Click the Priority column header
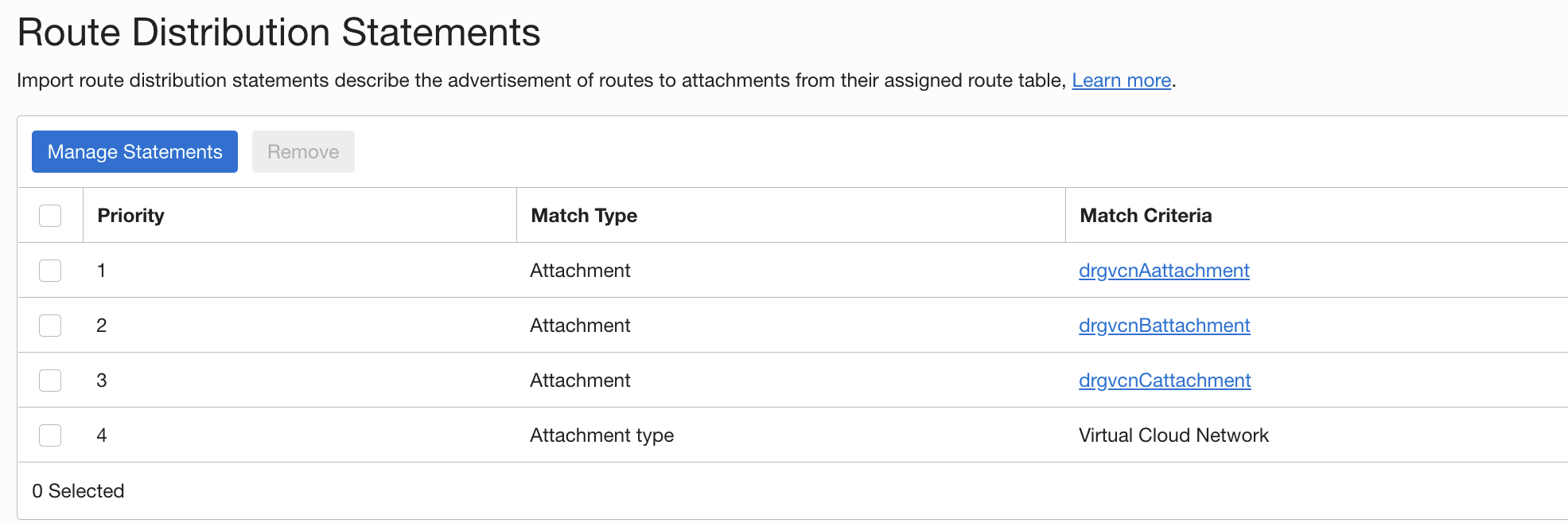1568x523 pixels. 130,216
